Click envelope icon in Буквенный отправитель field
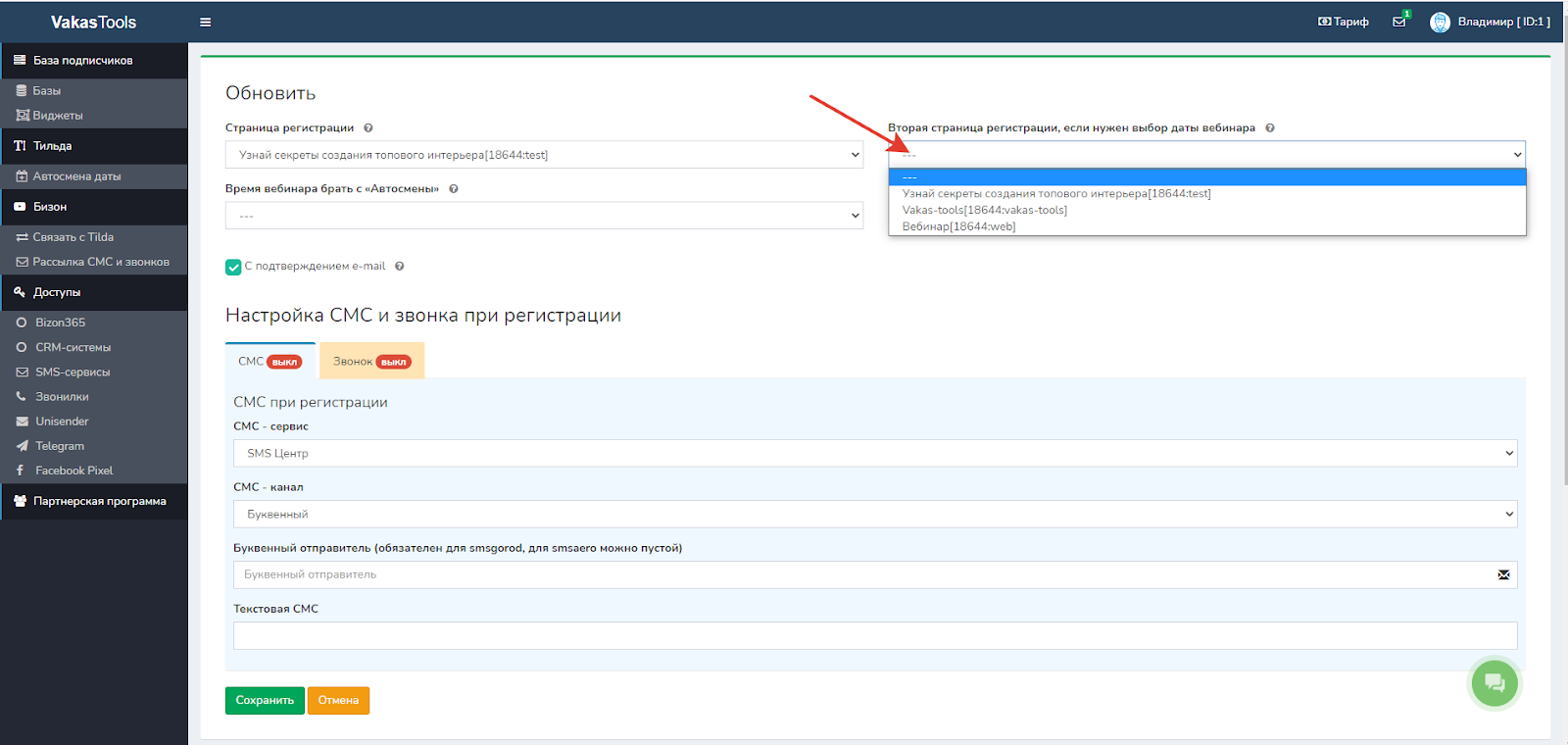The image size is (1568, 745). click(x=1503, y=575)
